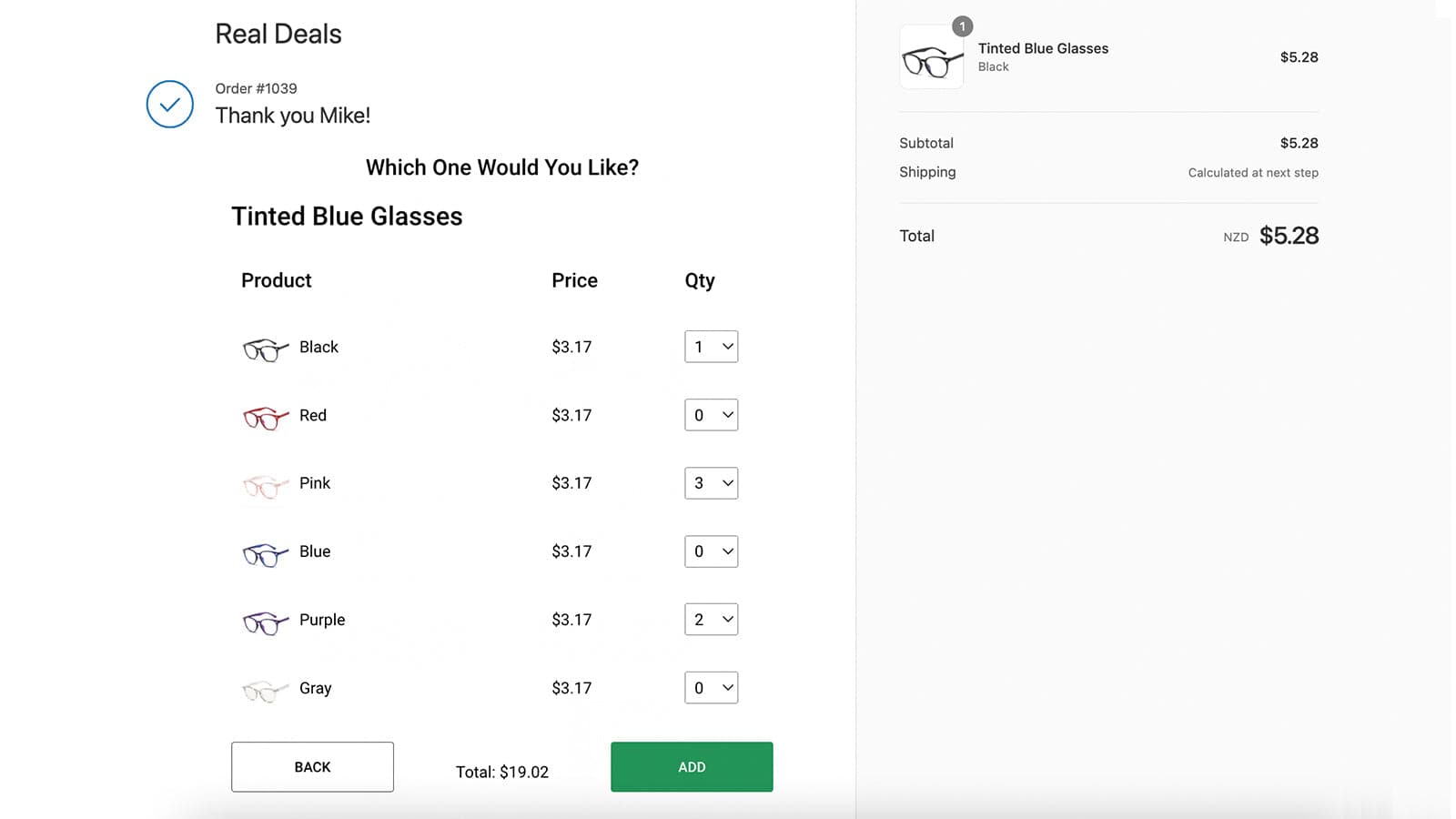Click the Tinted Blue Glasses cart item title

pos(1043,48)
